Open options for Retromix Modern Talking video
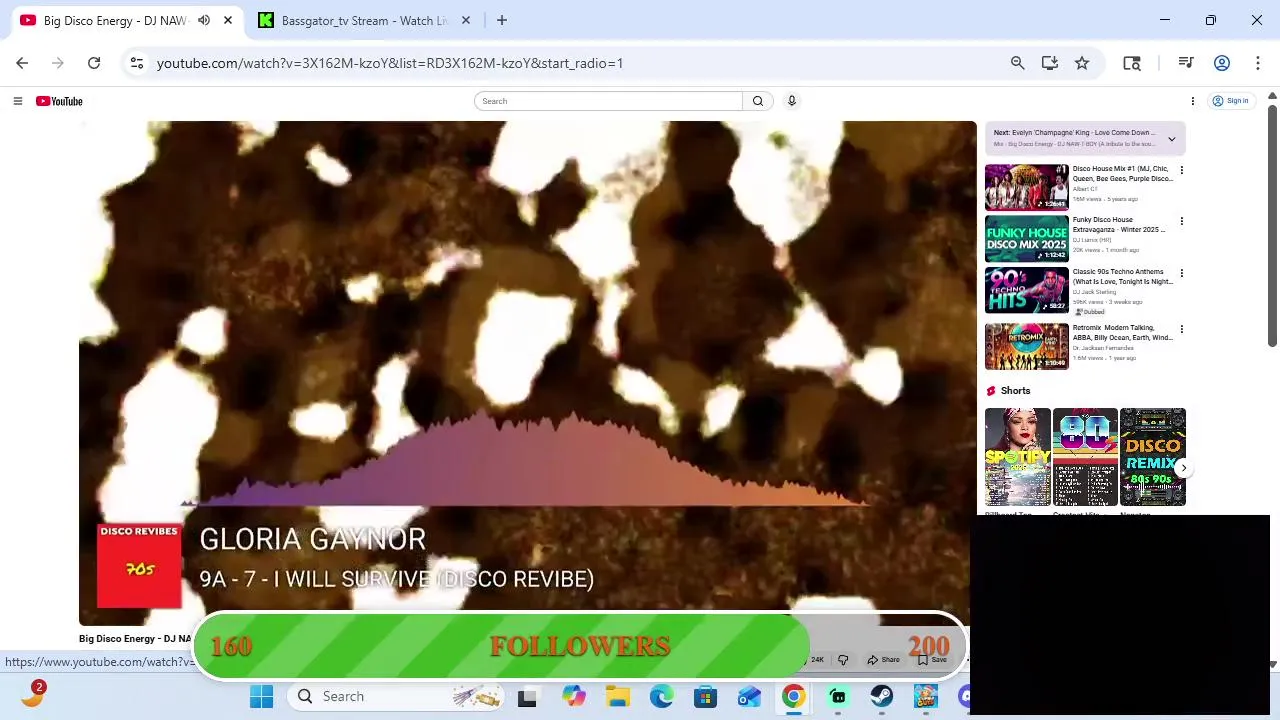 click(1181, 329)
